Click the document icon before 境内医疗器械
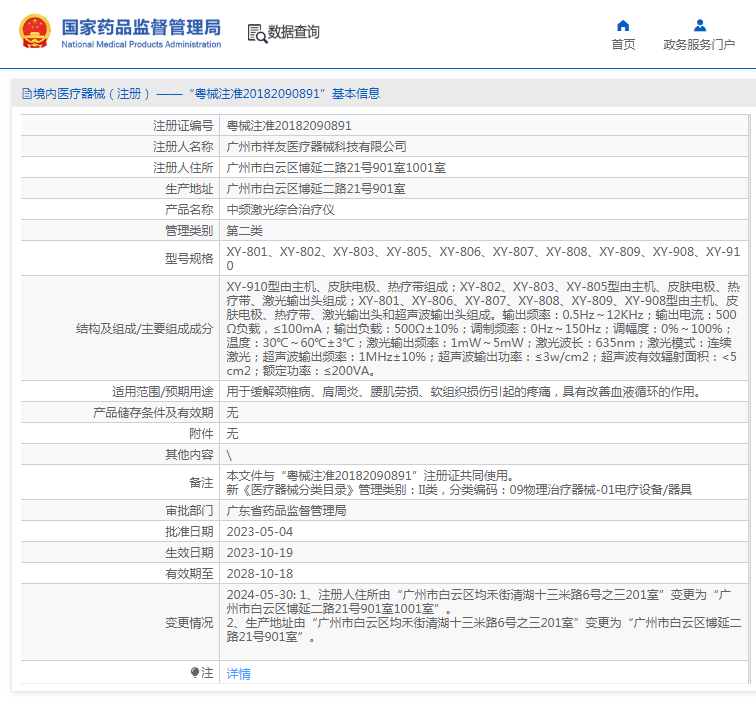 tap(27, 94)
